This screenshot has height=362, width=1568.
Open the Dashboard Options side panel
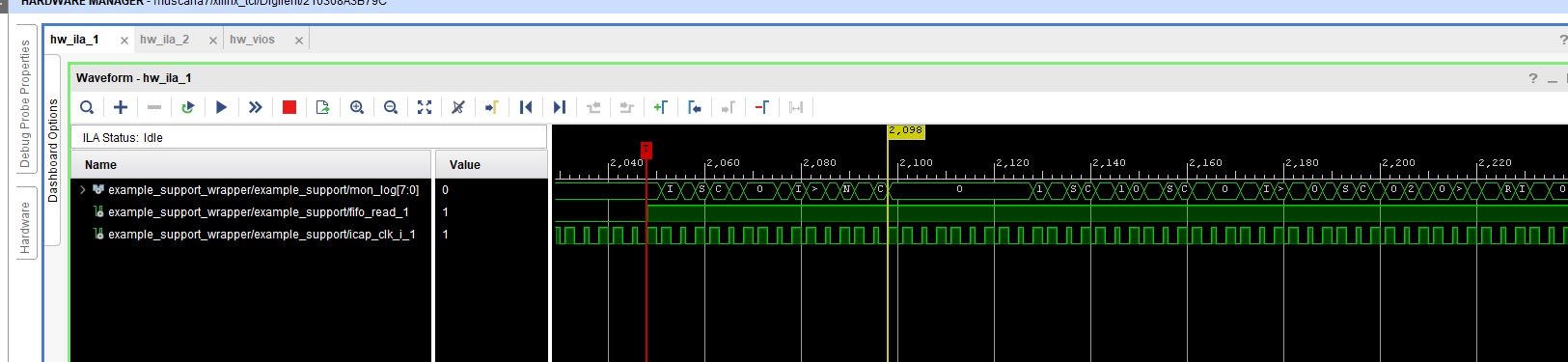coord(53,150)
